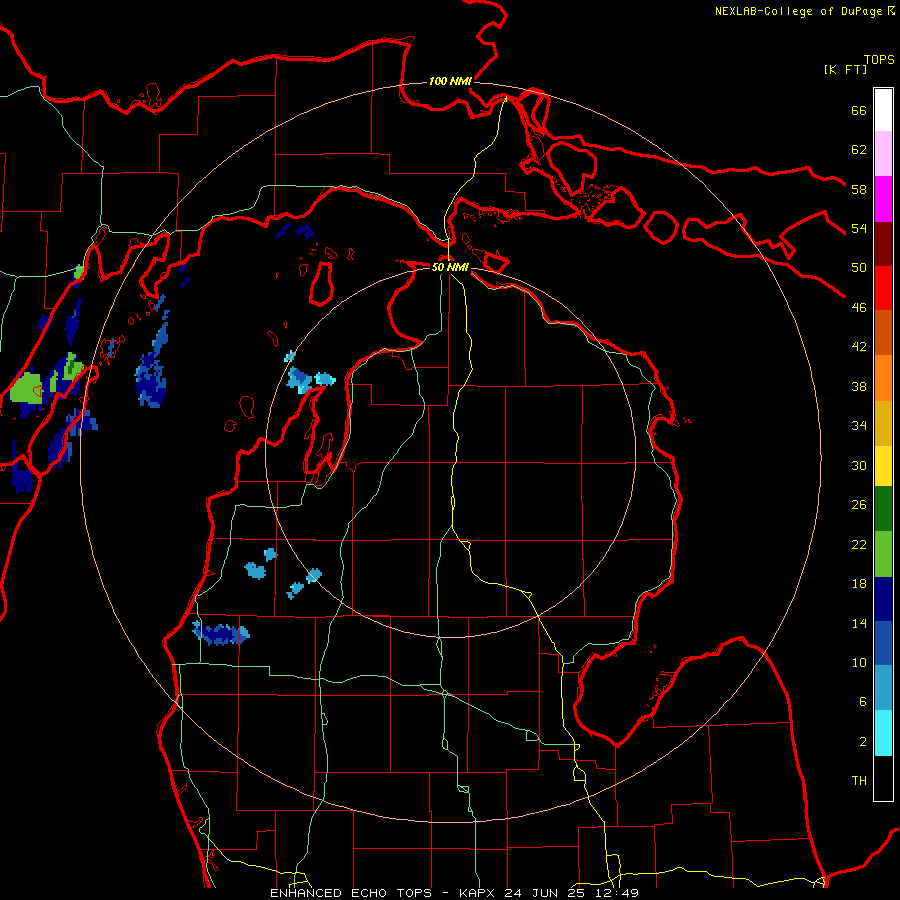Pick the dark orange legend swatch
The width and height of the screenshot is (900, 900).
coord(883,333)
